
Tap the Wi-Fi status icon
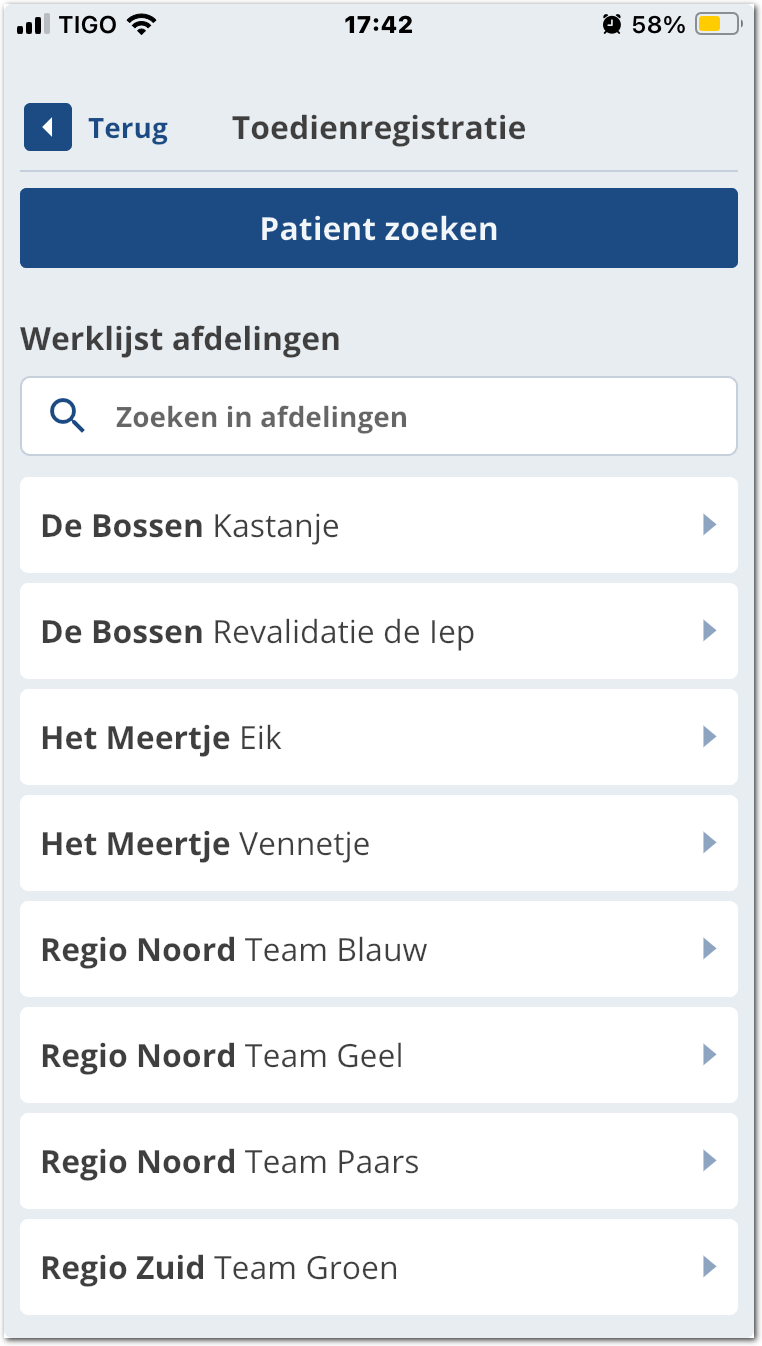tap(143, 25)
